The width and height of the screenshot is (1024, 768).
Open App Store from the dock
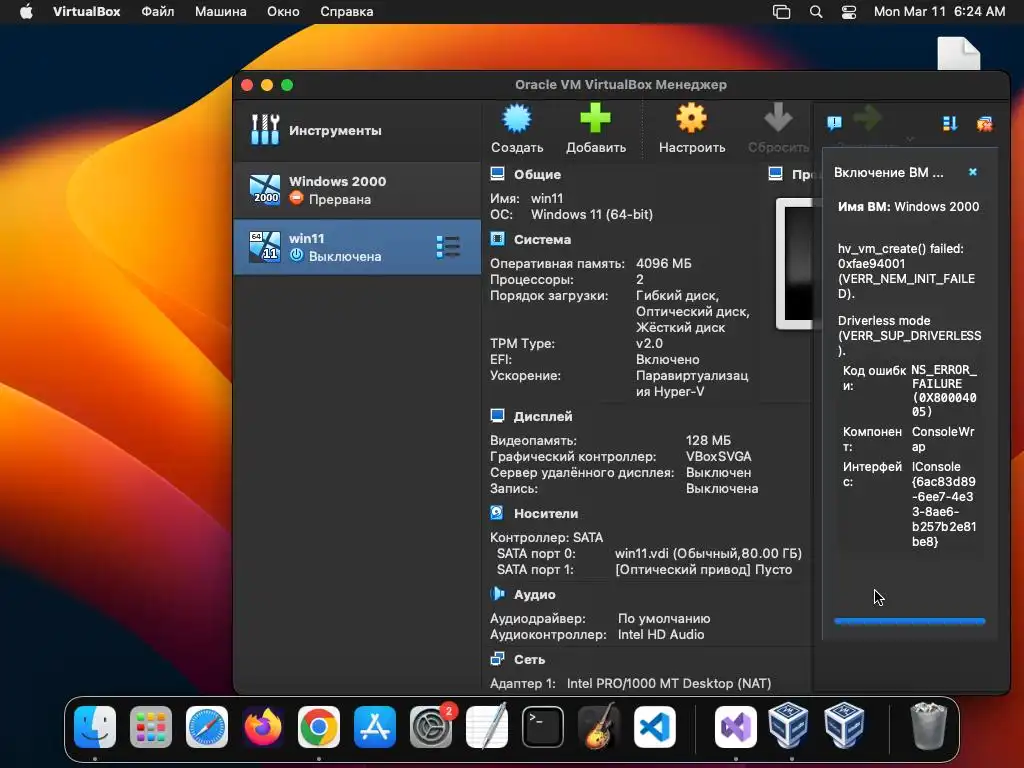point(375,727)
